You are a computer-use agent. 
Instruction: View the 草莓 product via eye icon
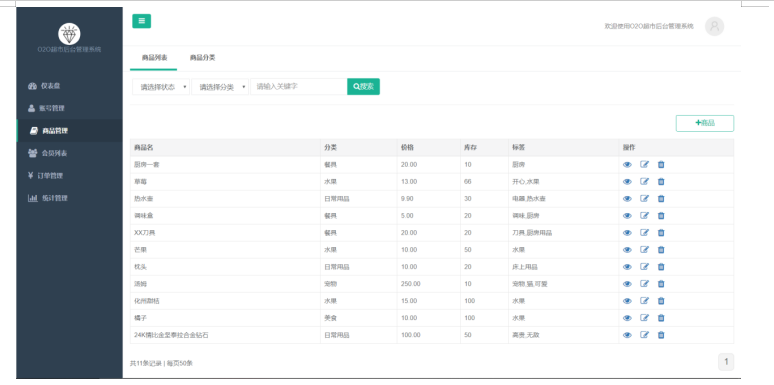tap(627, 182)
